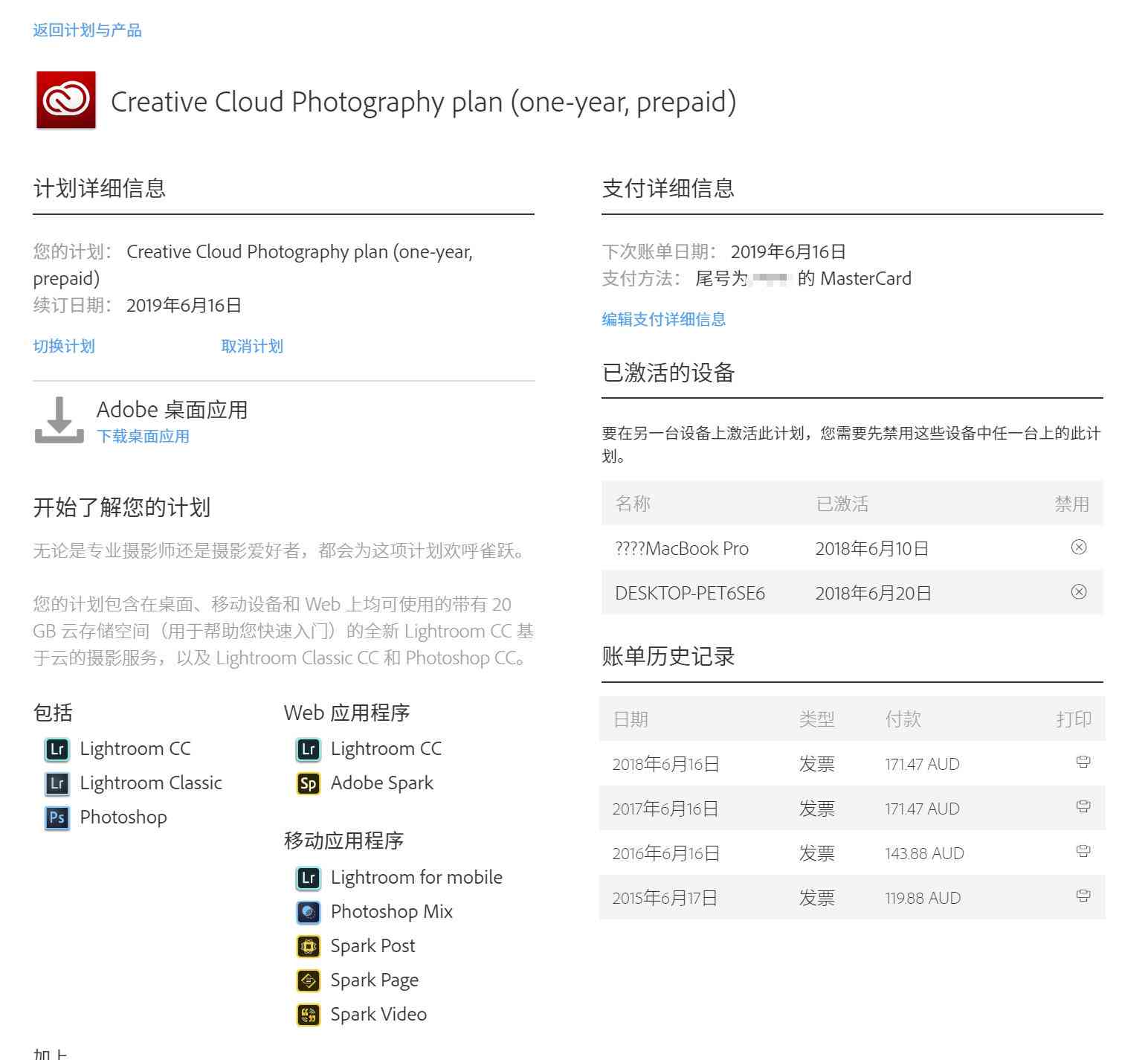Click the Lightroom CC icon under 包括

(x=57, y=749)
